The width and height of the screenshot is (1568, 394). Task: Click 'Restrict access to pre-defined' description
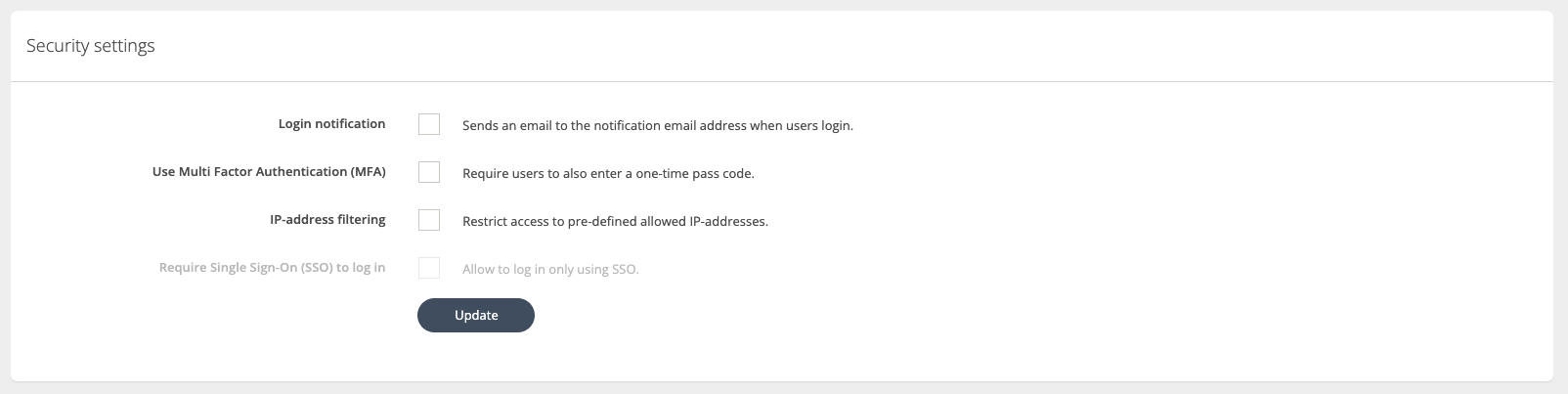[615, 222]
